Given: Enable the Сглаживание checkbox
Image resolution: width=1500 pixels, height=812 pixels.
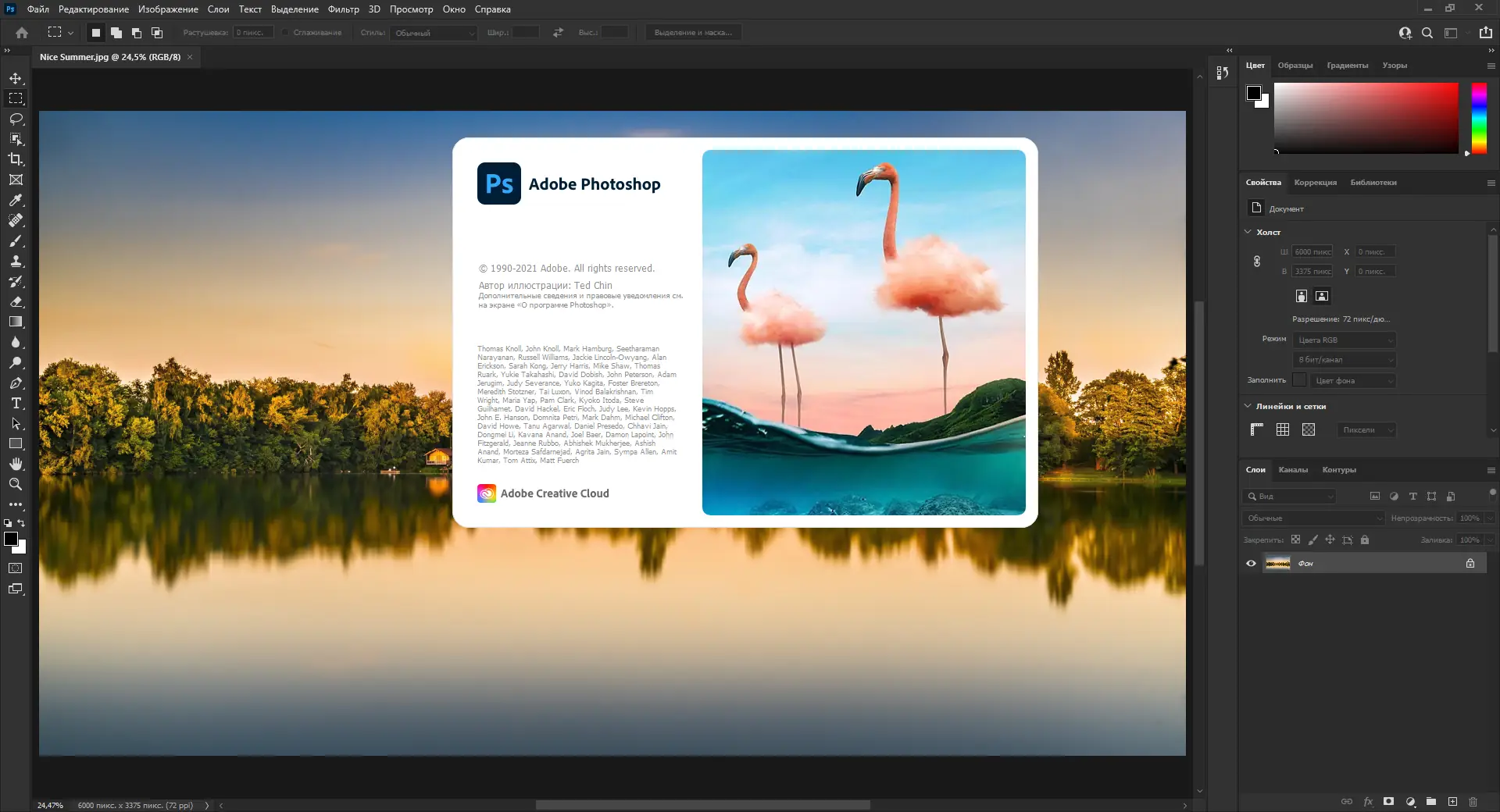Looking at the screenshot, I should pos(286,33).
